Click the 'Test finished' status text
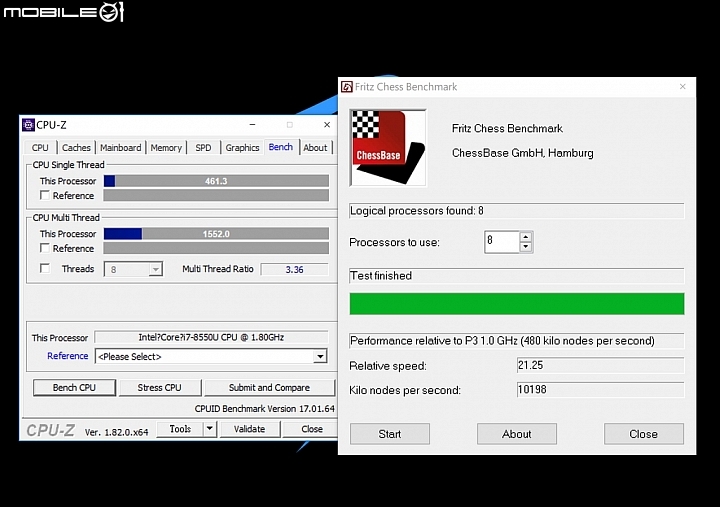Viewport: 720px width, 507px height. [381, 276]
